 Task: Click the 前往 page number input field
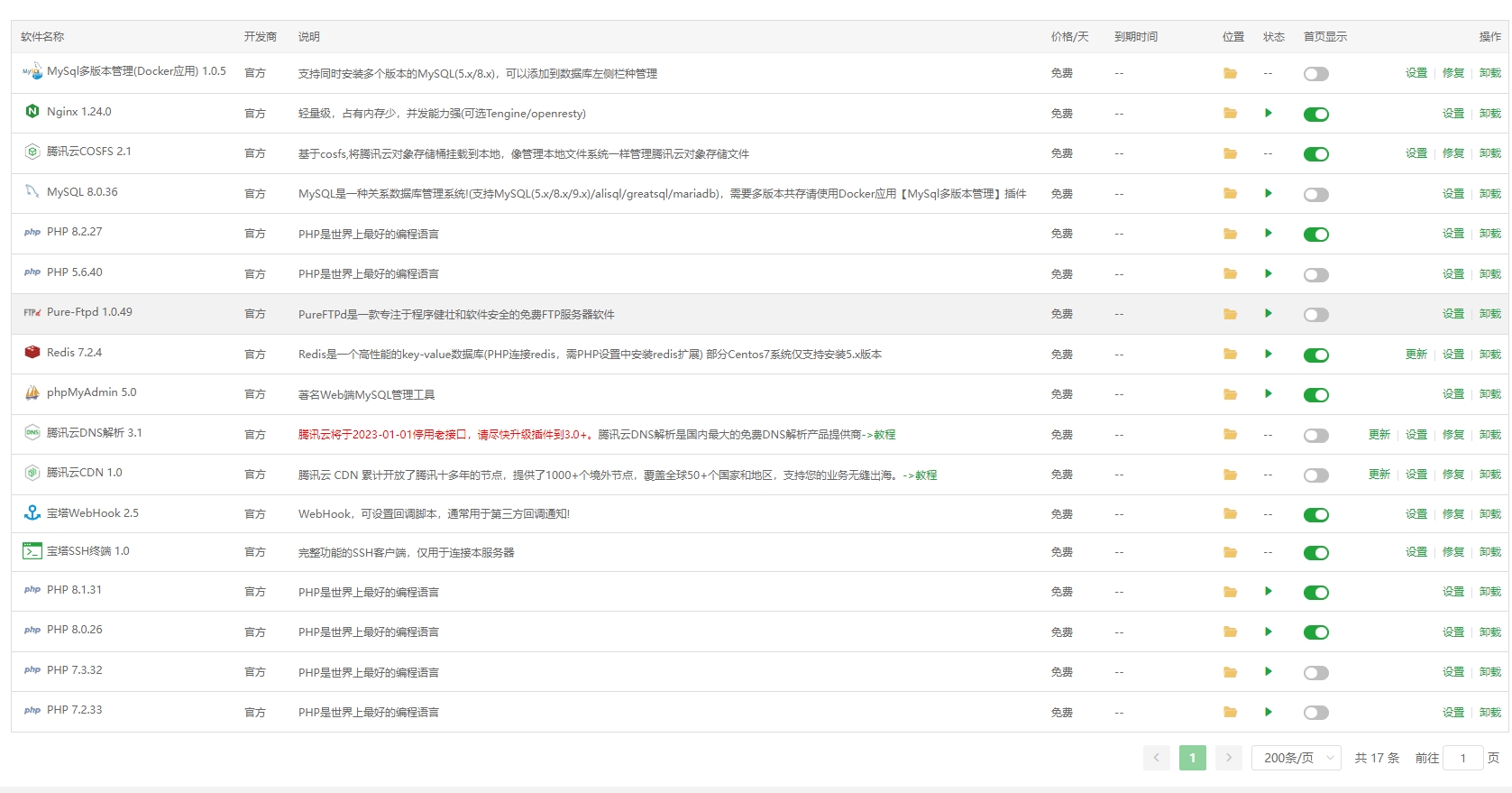click(1463, 758)
